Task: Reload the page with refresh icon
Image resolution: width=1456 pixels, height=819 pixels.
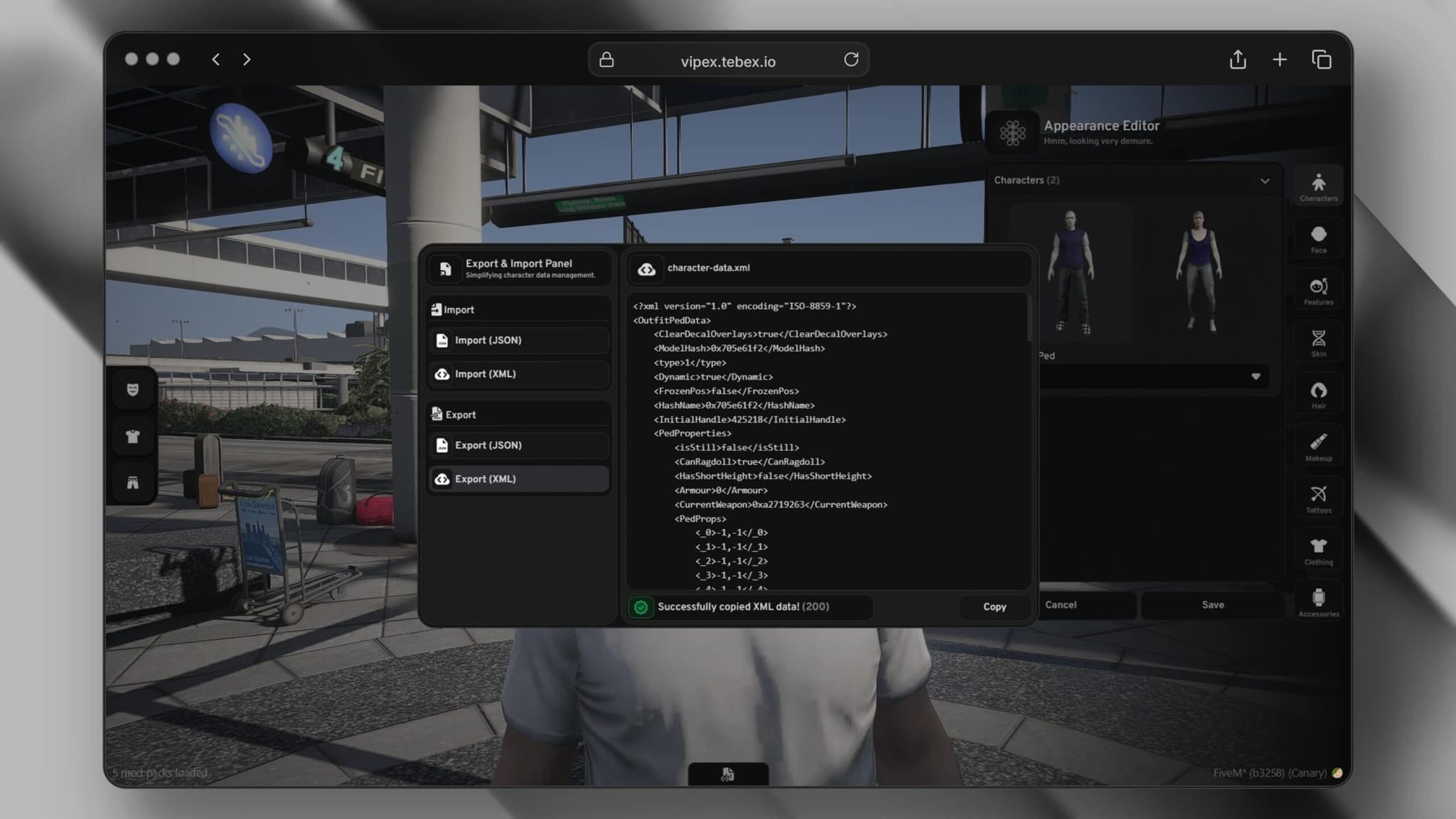Action: click(x=851, y=60)
